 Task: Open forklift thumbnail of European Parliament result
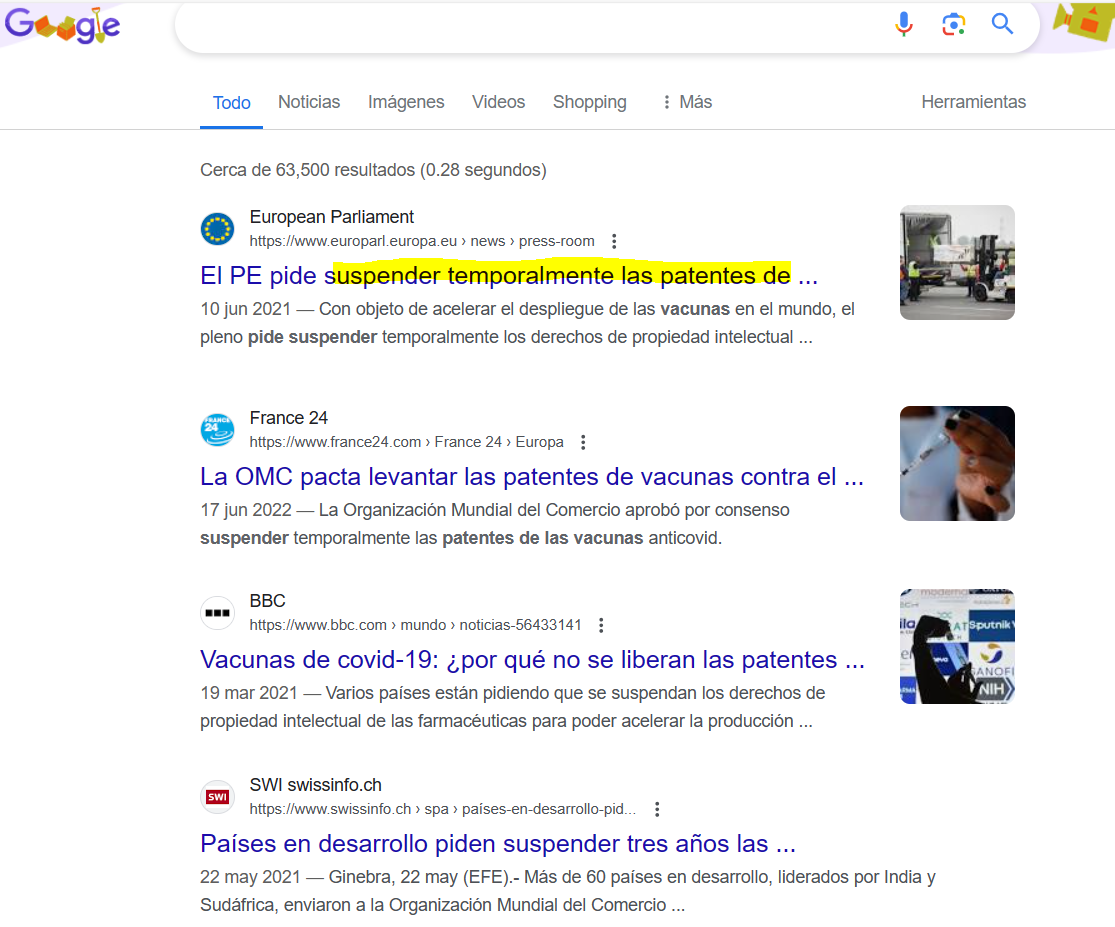pyautogui.click(x=957, y=263)
